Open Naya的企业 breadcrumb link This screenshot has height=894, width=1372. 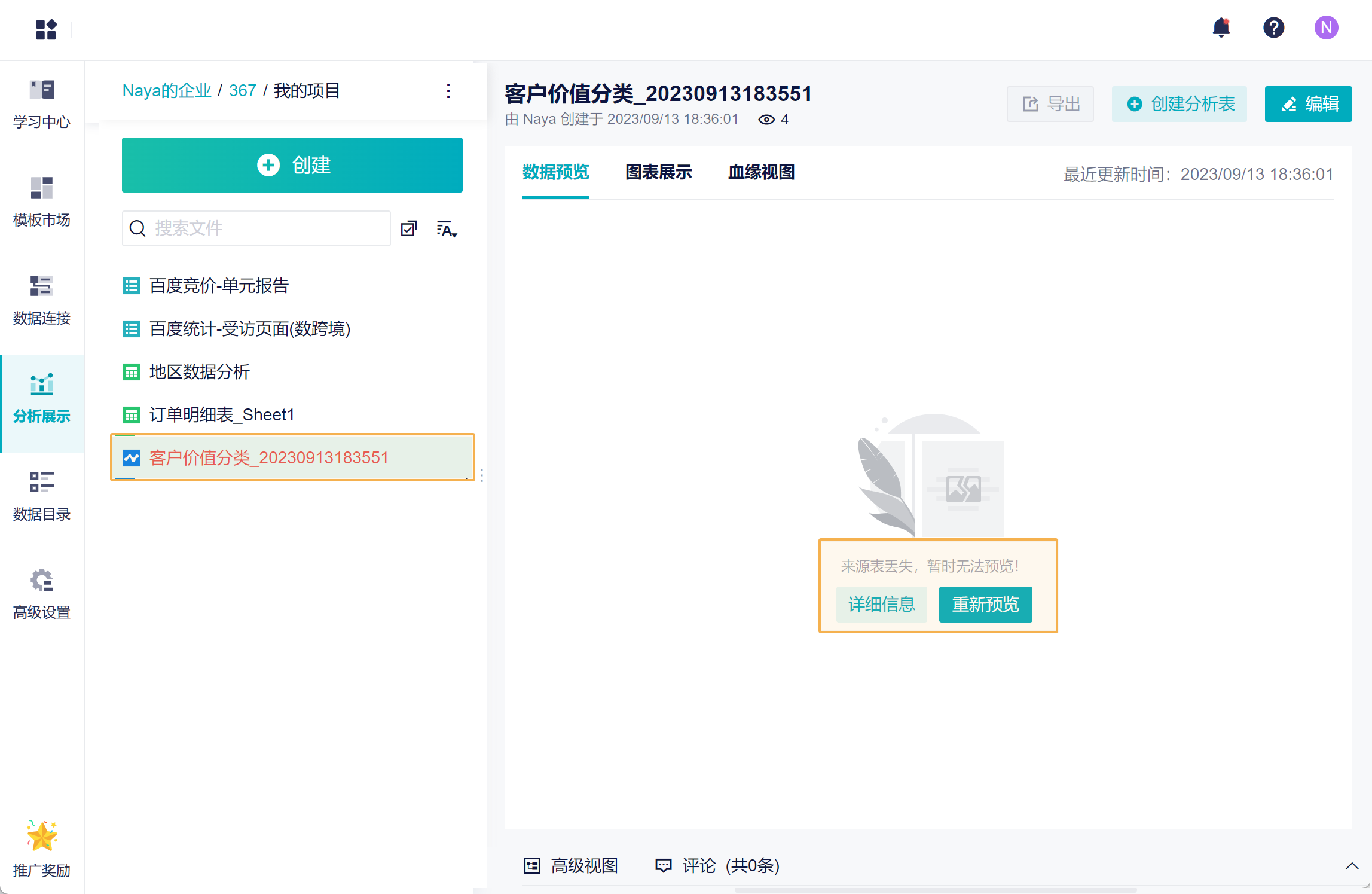coord(167,91)
